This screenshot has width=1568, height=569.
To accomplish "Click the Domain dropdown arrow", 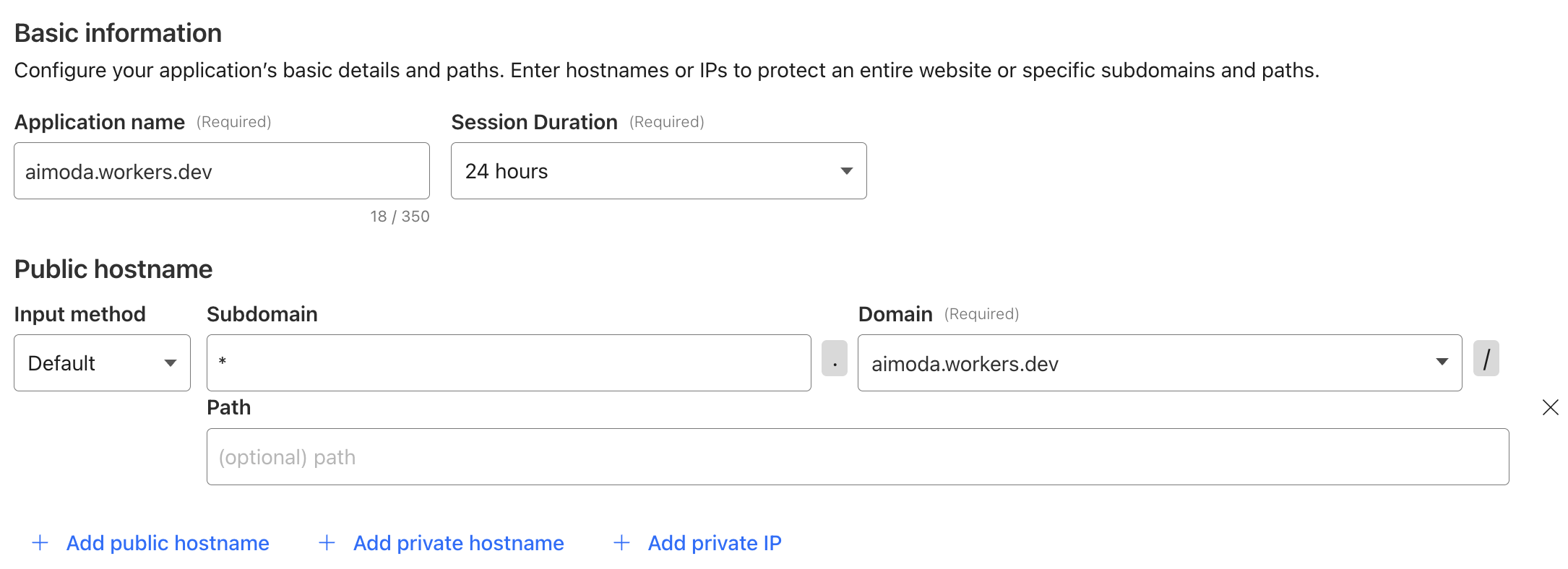I will [x=1442, y=362].
